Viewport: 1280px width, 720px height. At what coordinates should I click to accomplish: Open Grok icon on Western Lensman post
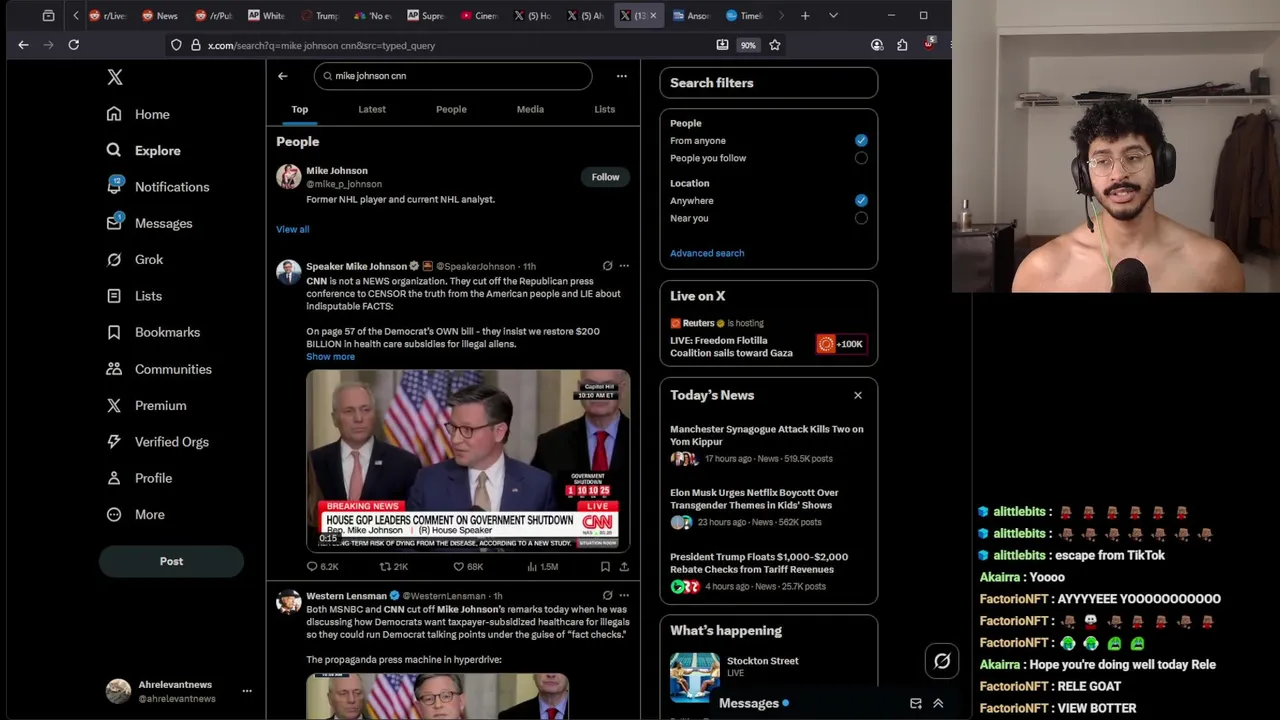click(x=607, y=596)
